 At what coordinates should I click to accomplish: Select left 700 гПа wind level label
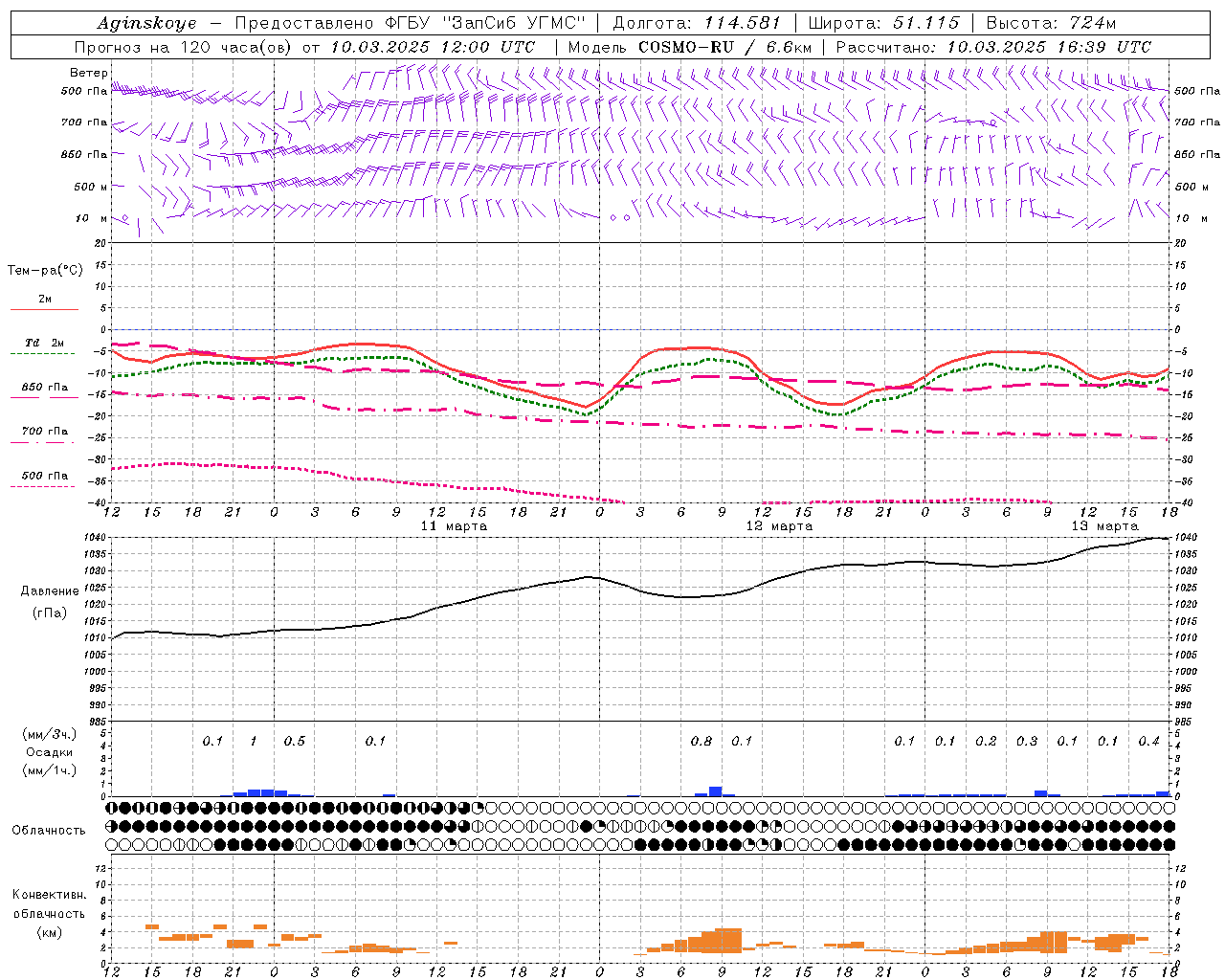click(84, 122)
